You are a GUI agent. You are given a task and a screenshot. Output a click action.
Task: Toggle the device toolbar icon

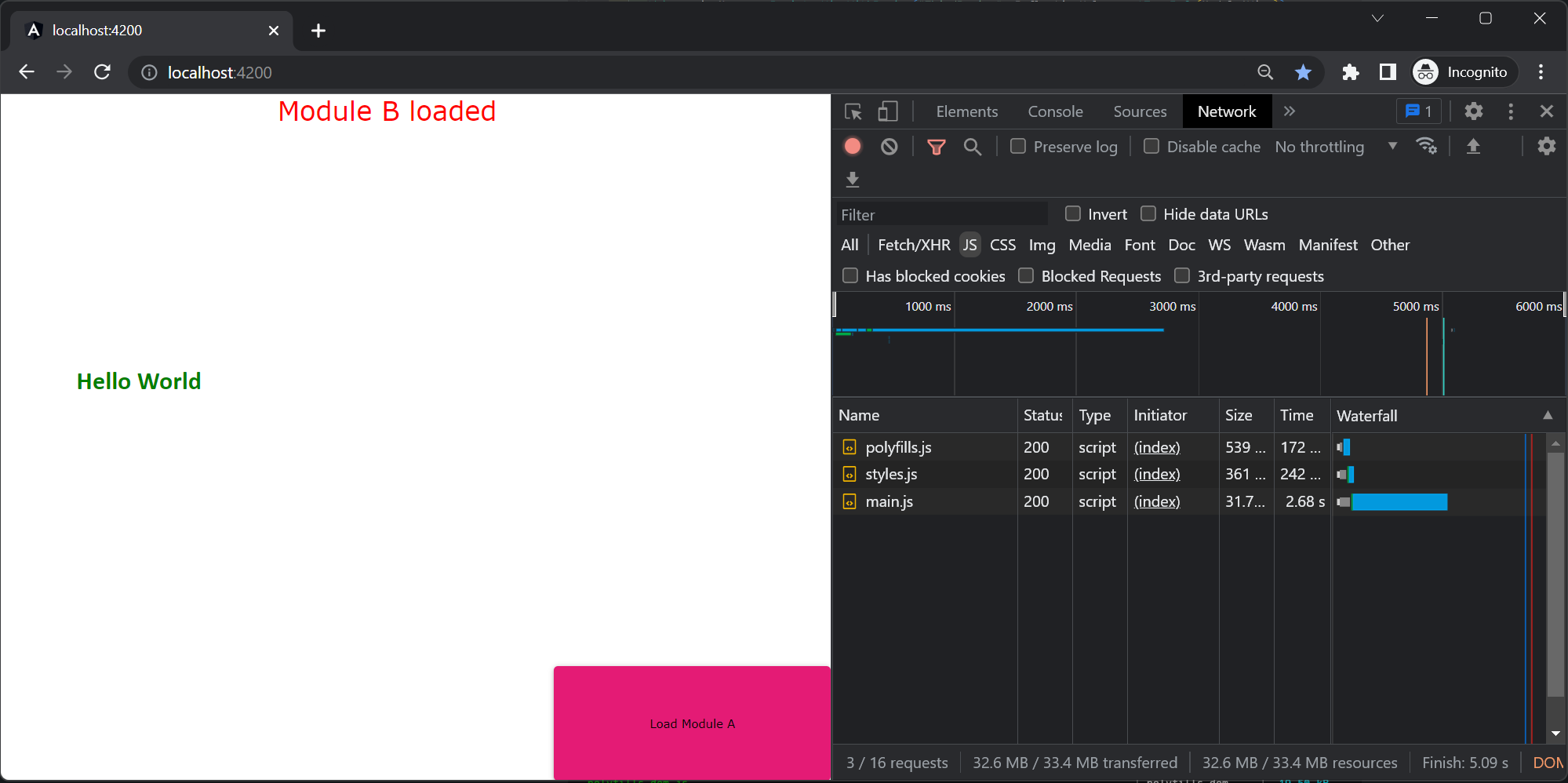pos(887,111)
